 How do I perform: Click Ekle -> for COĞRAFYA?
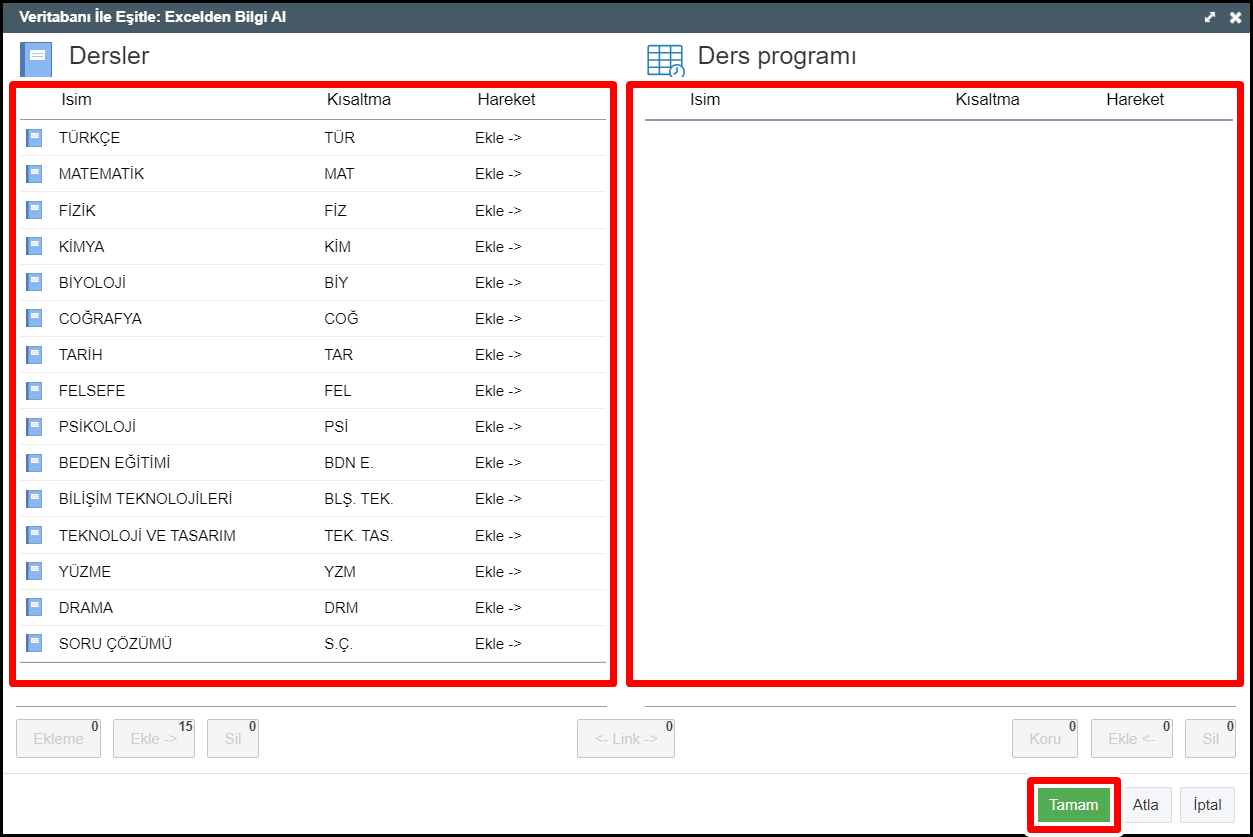pos(498,318)
